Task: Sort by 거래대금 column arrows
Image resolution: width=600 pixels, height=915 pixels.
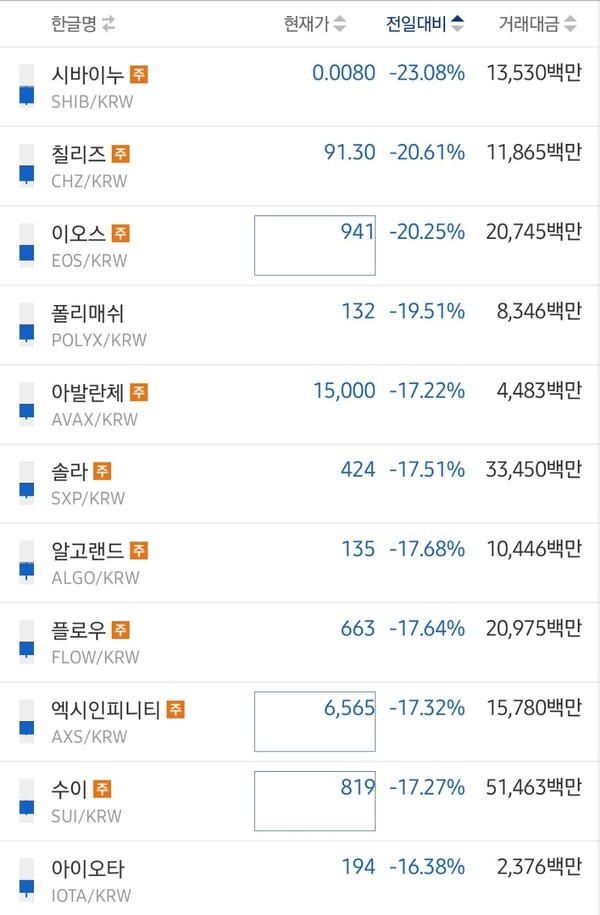Action: 569,24
